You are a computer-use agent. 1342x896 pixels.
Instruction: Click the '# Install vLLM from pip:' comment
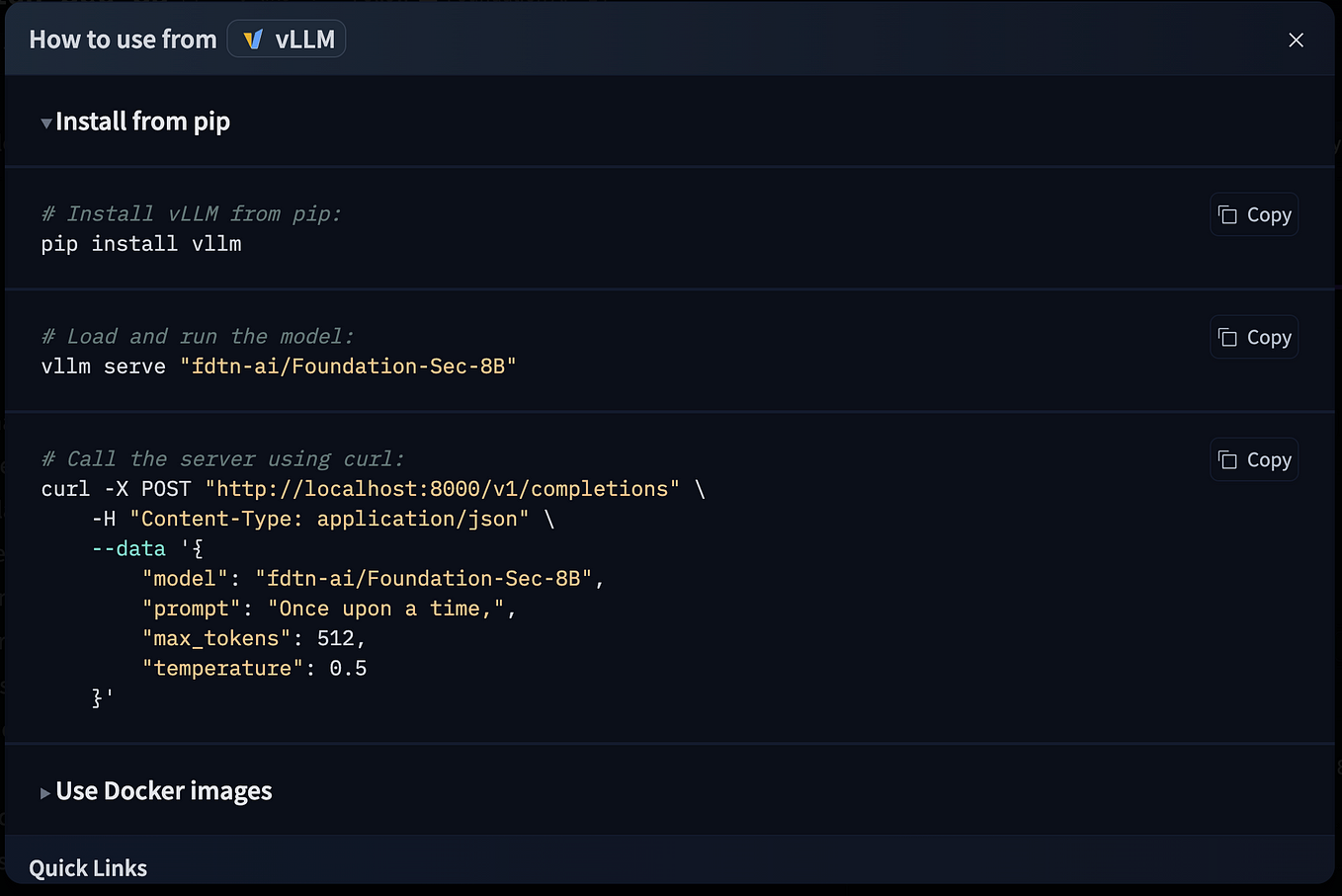[192, 214]
